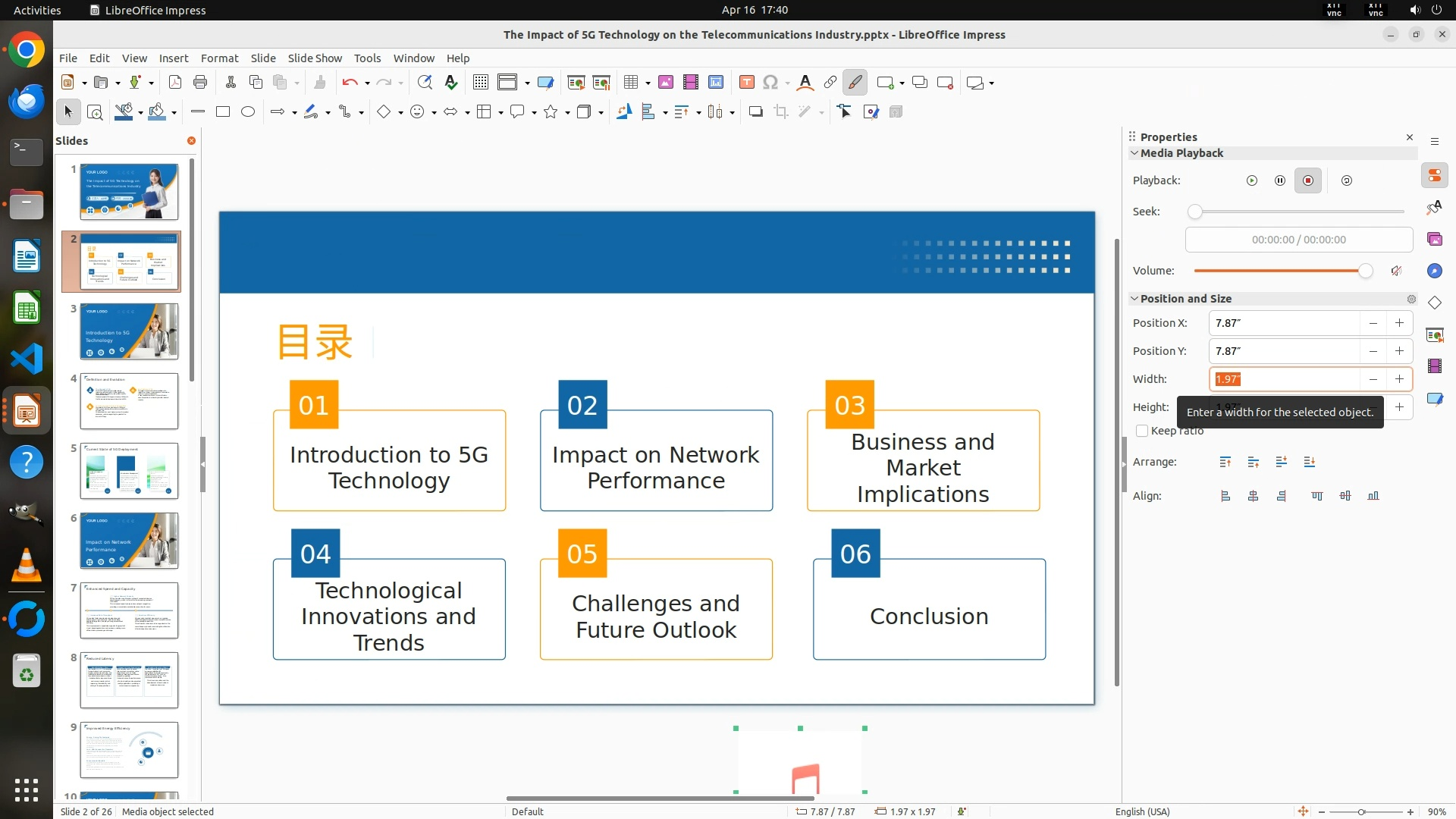Insert a text box from toolbar

[x=746, y=83]
